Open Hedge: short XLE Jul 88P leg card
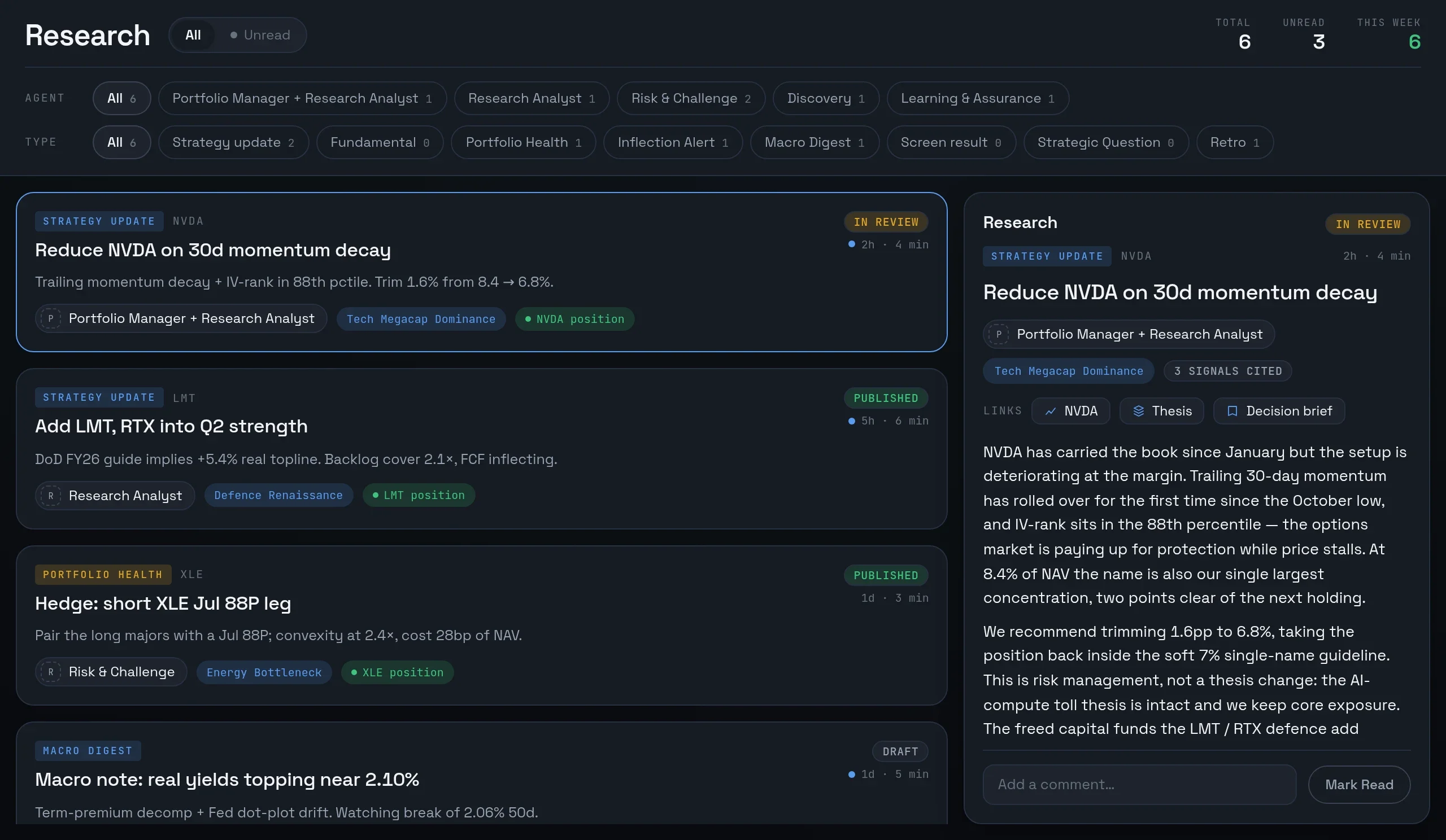 point(481,625)
